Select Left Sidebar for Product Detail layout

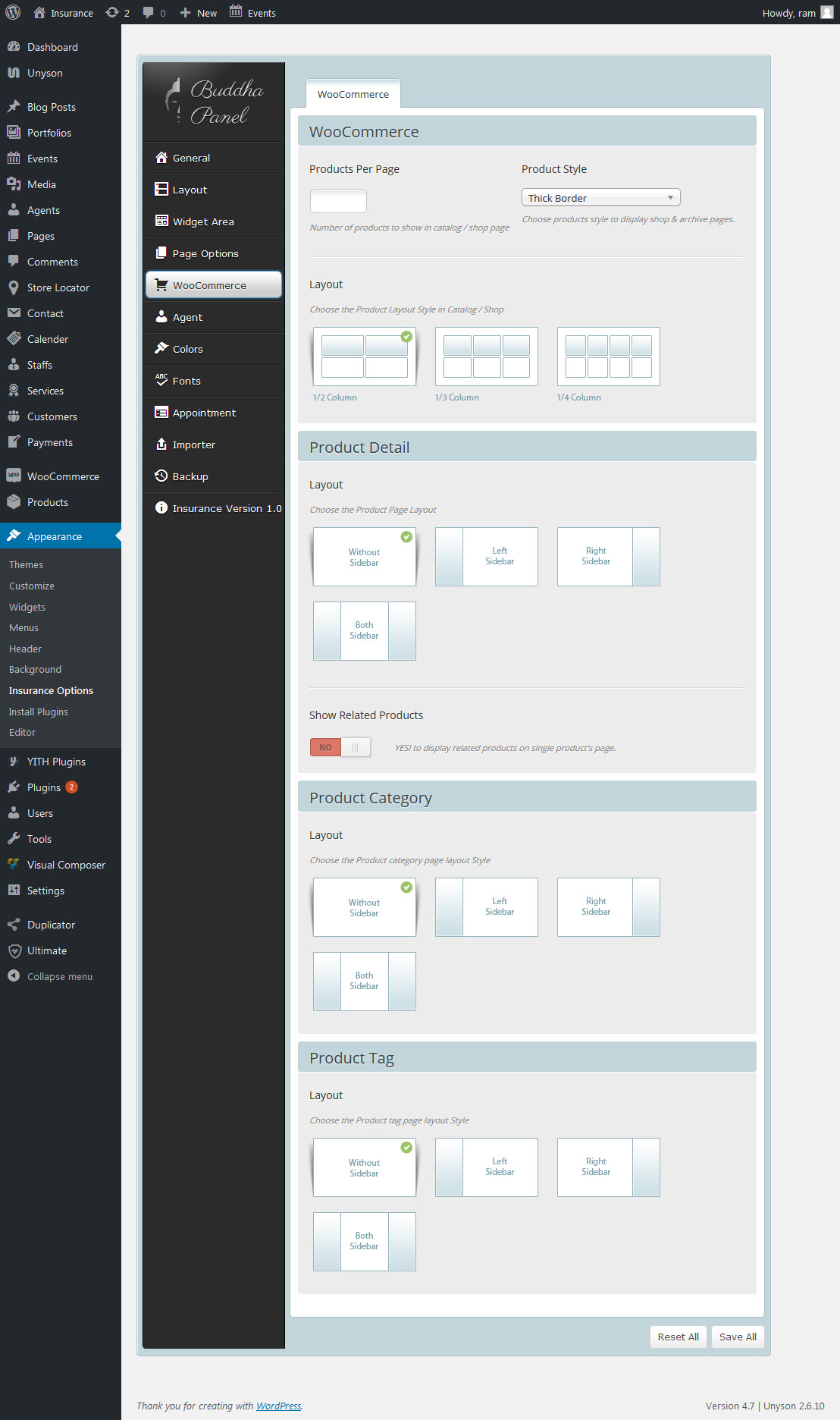coord(487,557)
